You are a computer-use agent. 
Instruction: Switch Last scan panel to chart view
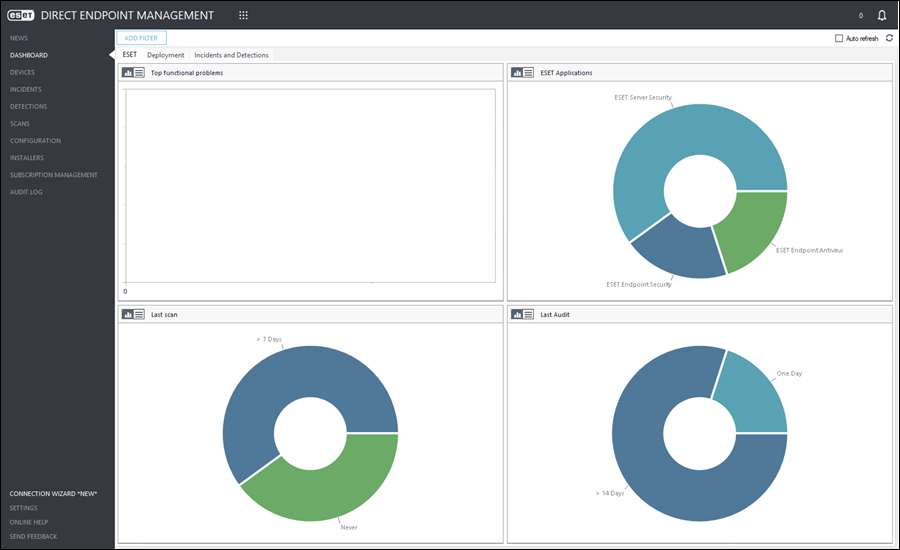pos(127,315)
